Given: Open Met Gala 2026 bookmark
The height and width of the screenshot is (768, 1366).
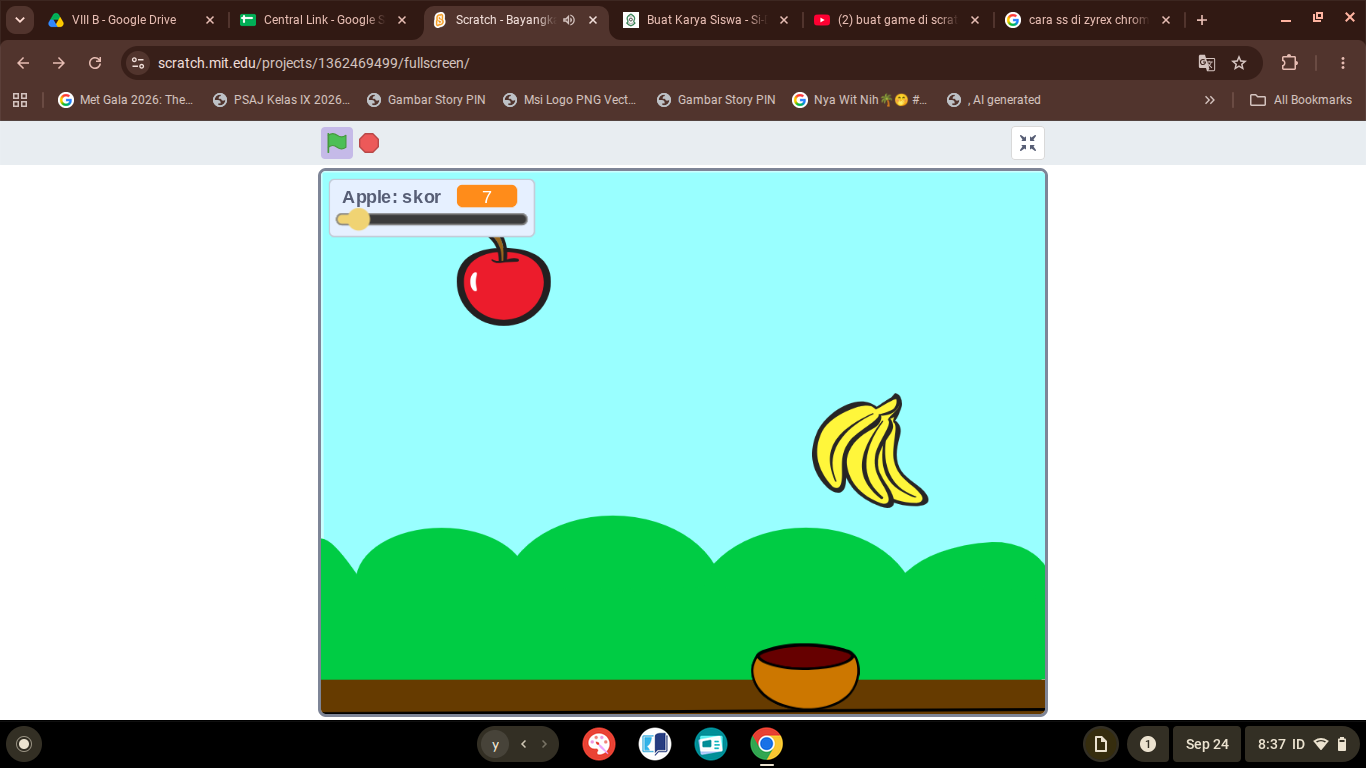Looking at the screenshot, I should pyautogui.click(x=126, y=100).
